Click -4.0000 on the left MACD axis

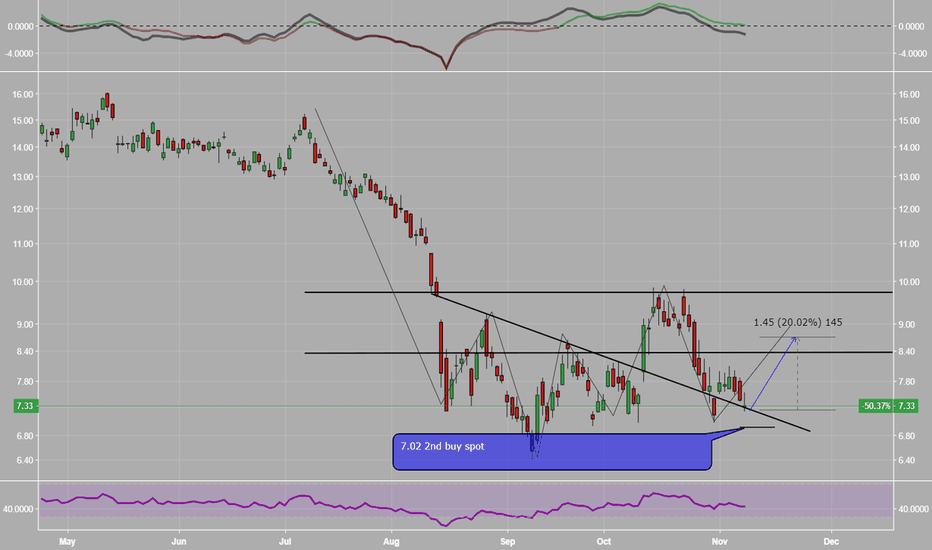[x=19, y=54]
